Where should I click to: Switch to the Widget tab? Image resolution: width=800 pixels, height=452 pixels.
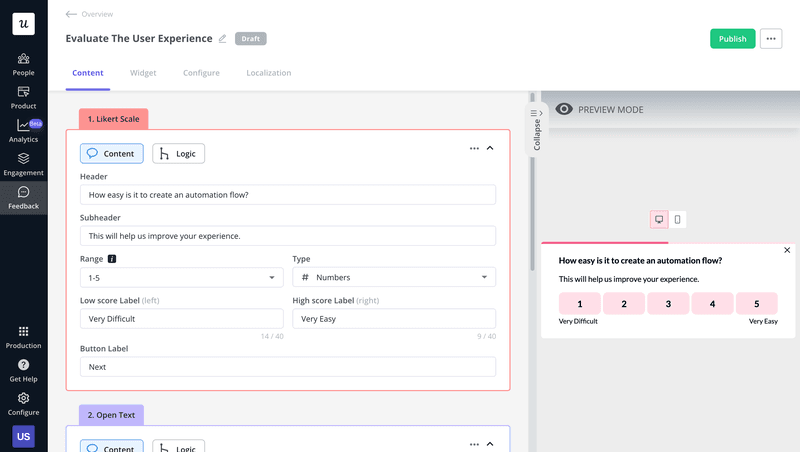143,73
